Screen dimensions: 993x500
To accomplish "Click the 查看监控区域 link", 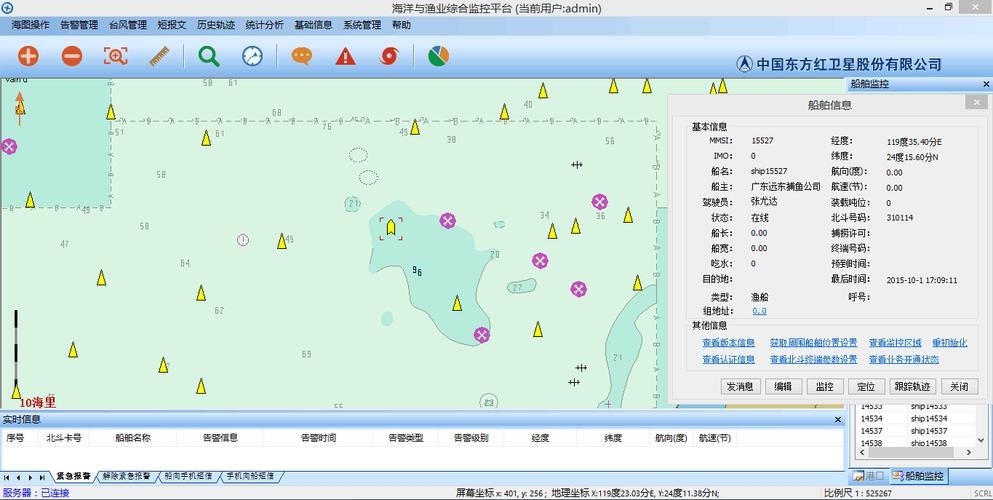I will 895,343.
